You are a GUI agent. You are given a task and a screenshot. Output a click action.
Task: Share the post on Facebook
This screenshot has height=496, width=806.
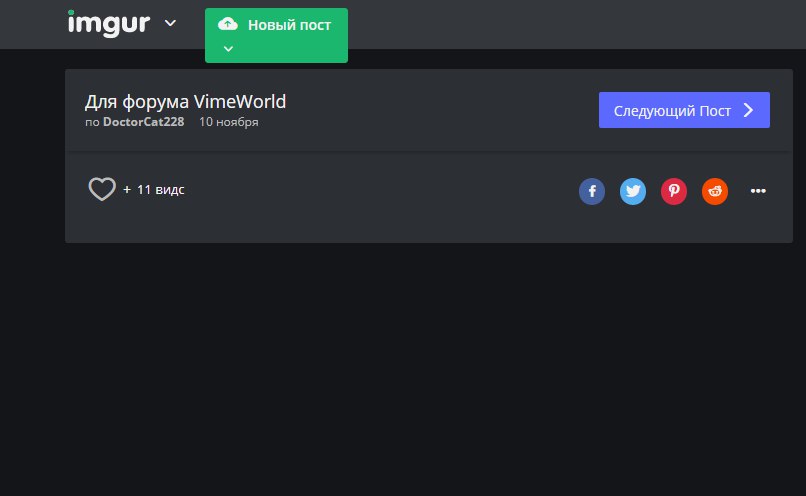tap(592, 192)
